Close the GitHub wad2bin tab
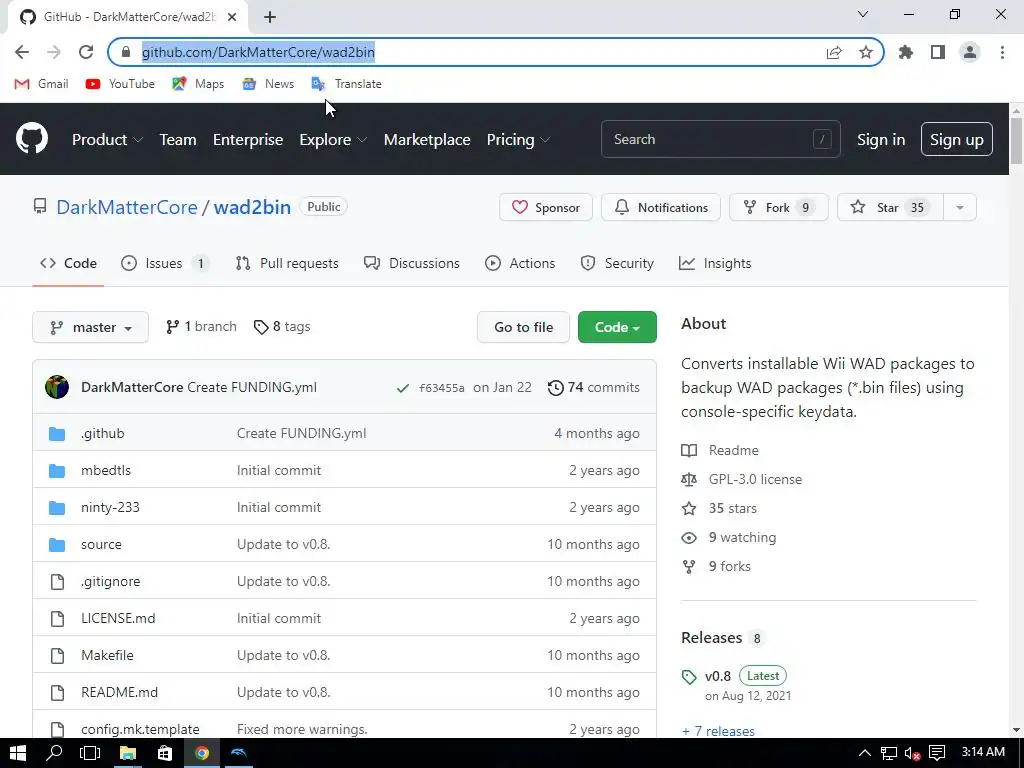The height and width of the screenshot is (768, 1024). pos(232,17)
